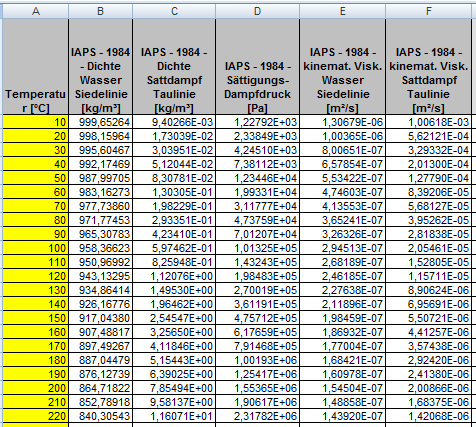Select column E header
The image size is (476, 427).
click(342, 11)
